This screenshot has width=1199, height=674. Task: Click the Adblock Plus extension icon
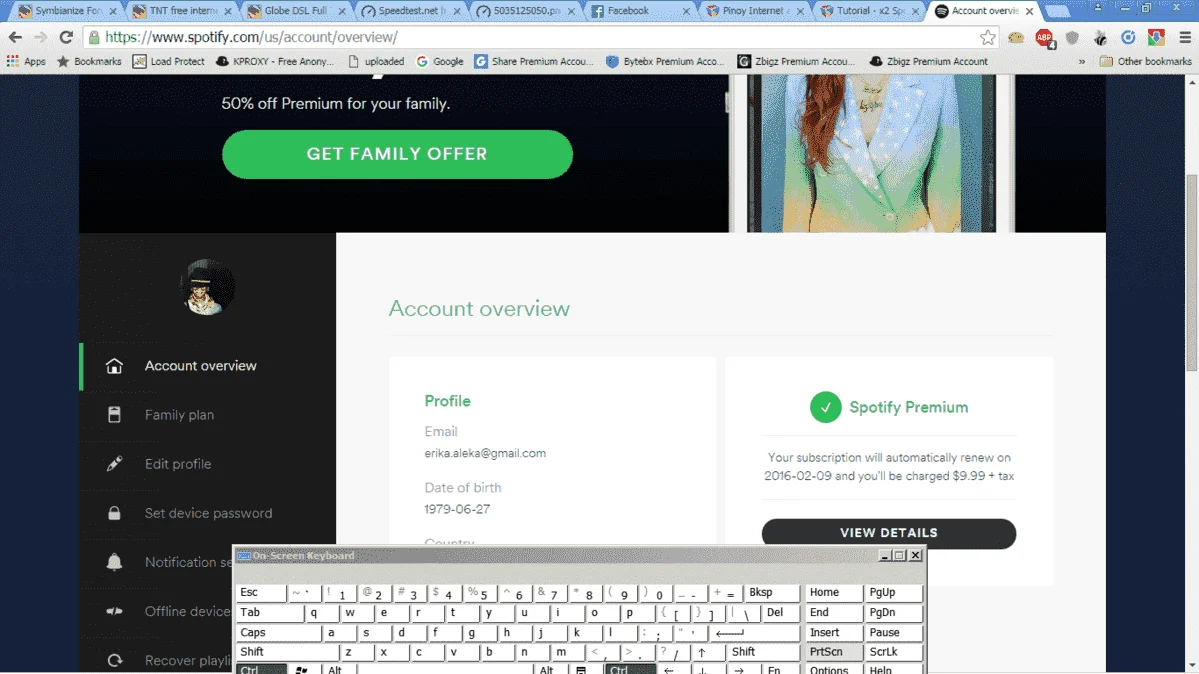(x=1045, y=37)
